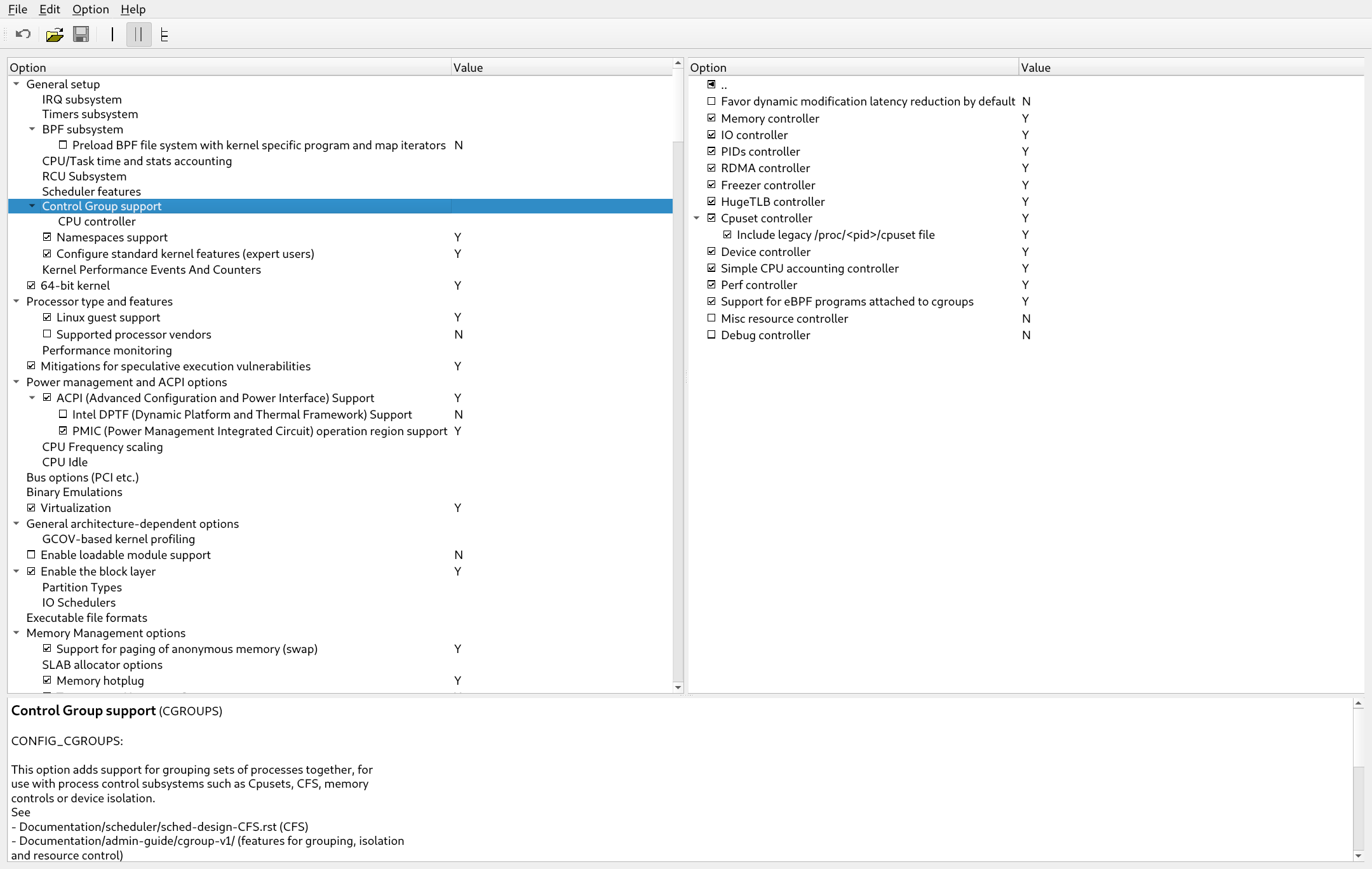Viewport: 1372px width, 869px height.
Task: Open Scheduler features submenu entry
Action: 91,191
